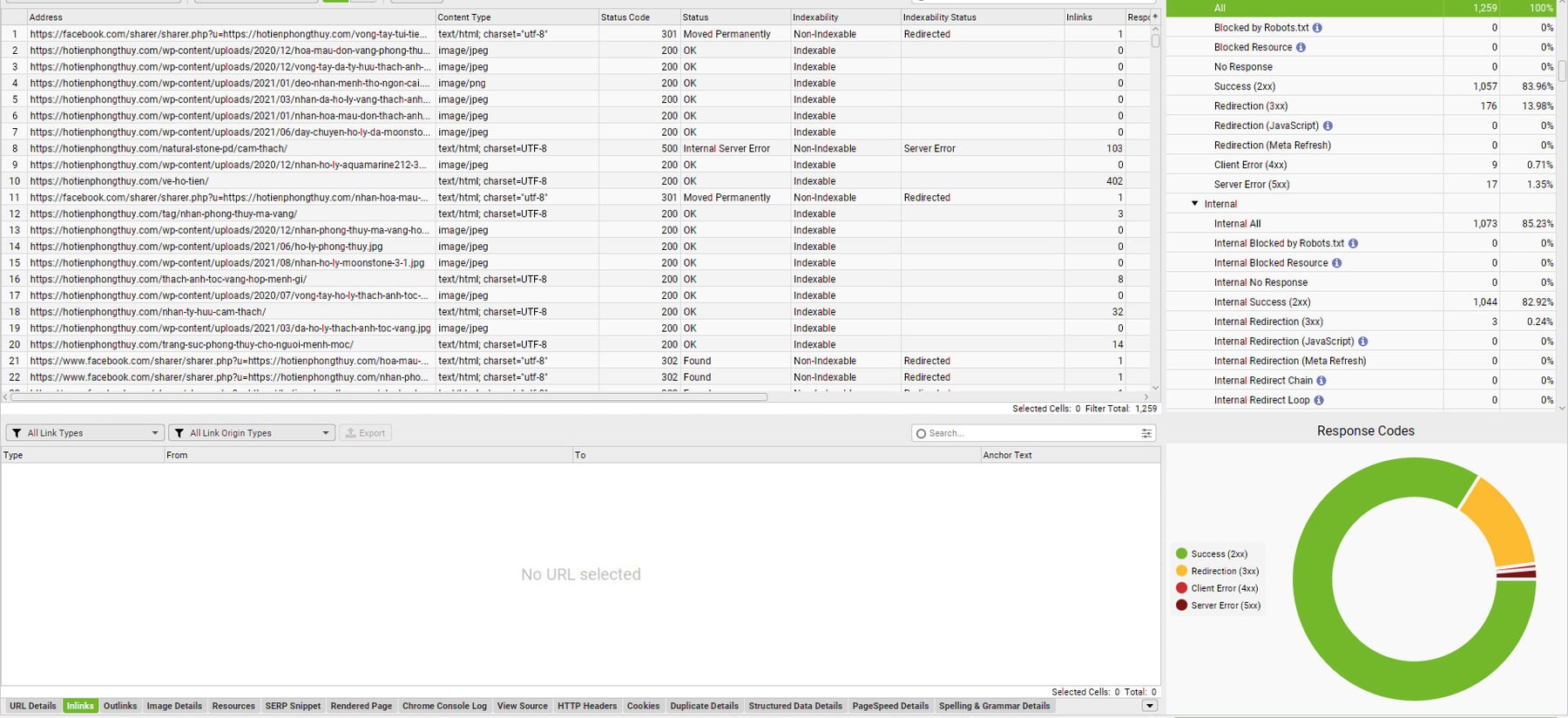Viewport: 1568px width, 718px height.
Task: Click the Redirection (3xx) legend swatch
Action: coord(1182,571)
